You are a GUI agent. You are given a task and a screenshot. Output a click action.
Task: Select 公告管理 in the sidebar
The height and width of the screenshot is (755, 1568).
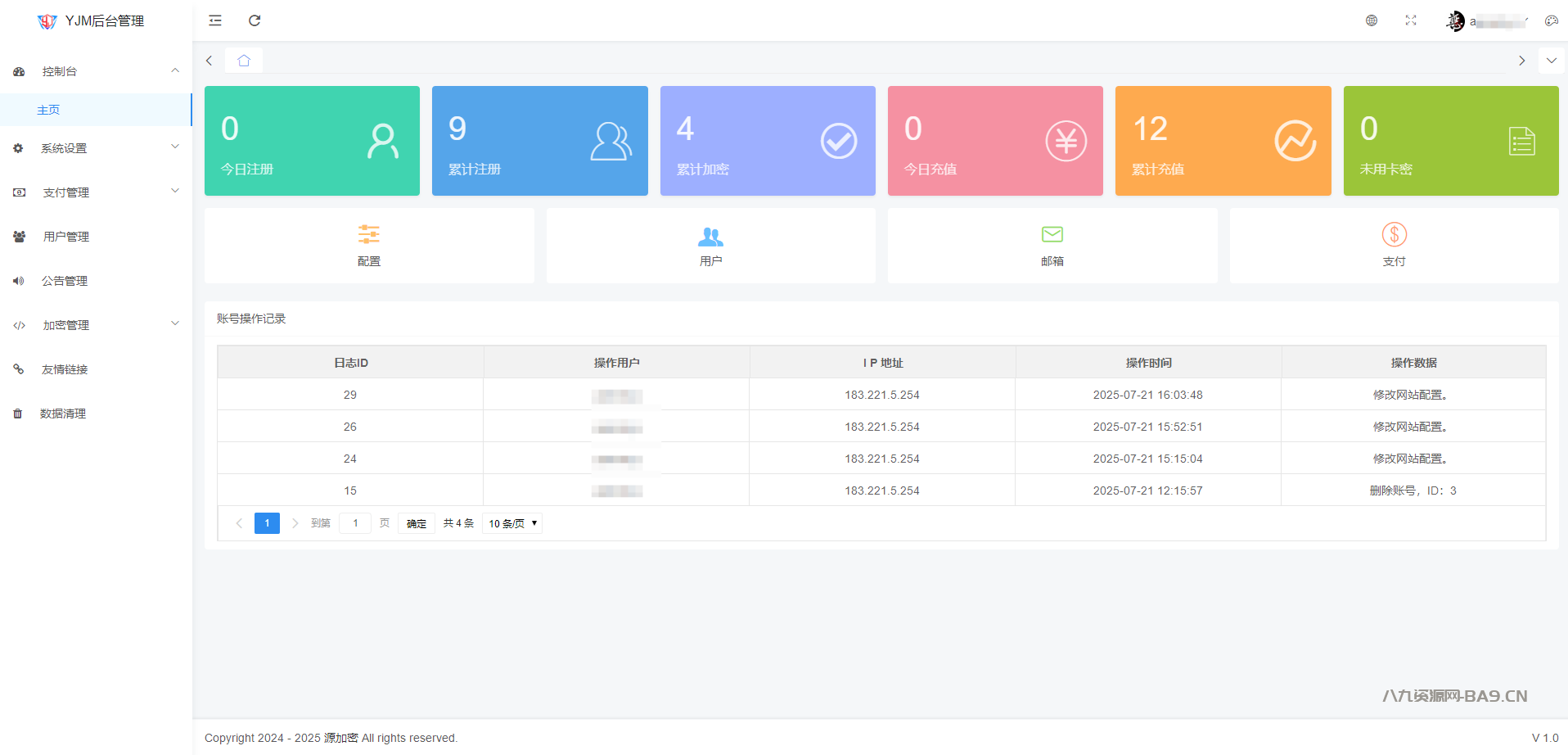pyautogui.click(x=65, y=281)
